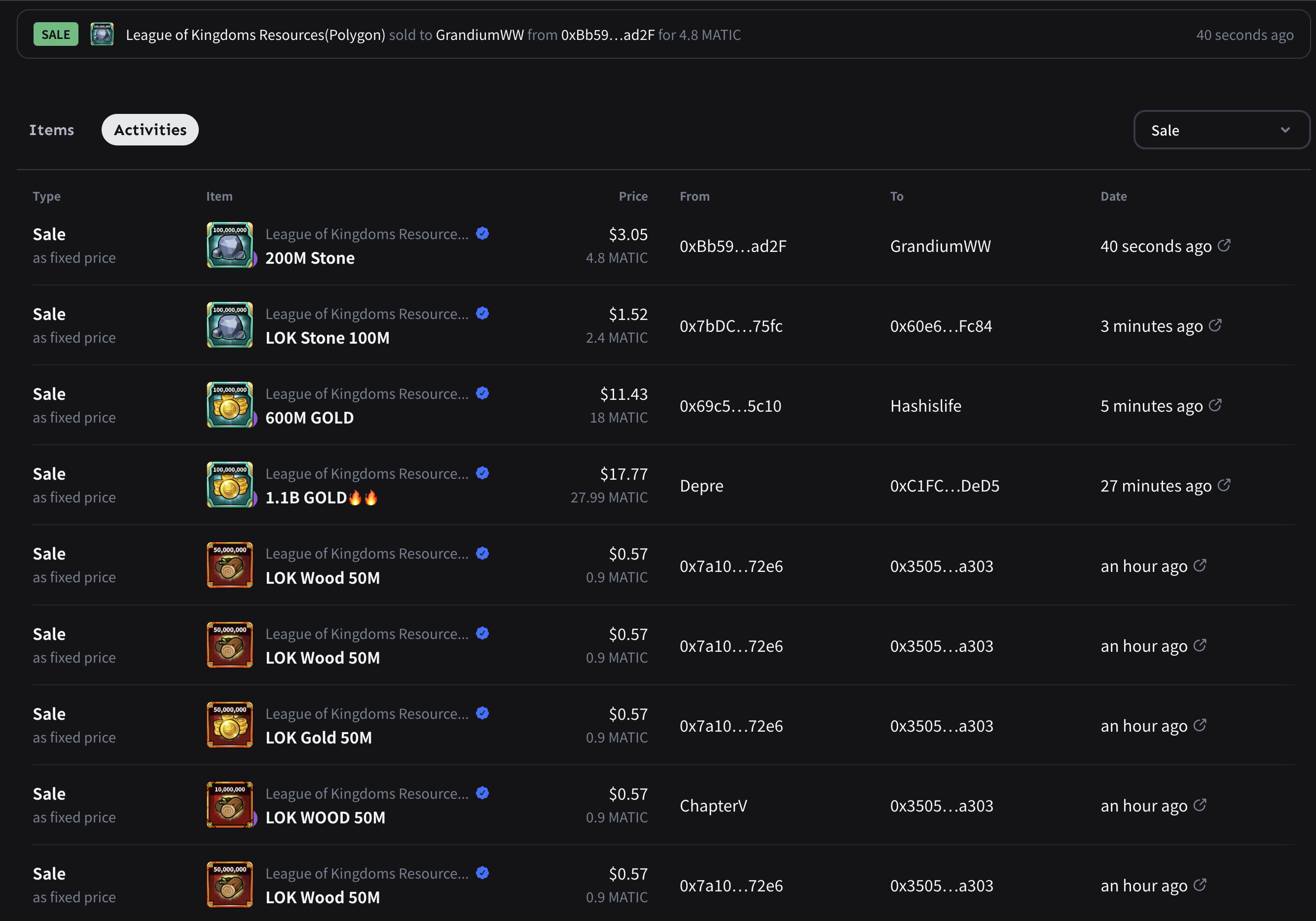The height and width of the screenshot is (921, 1316).
Task: Click the Date column header
Action: click(1114, 196)
